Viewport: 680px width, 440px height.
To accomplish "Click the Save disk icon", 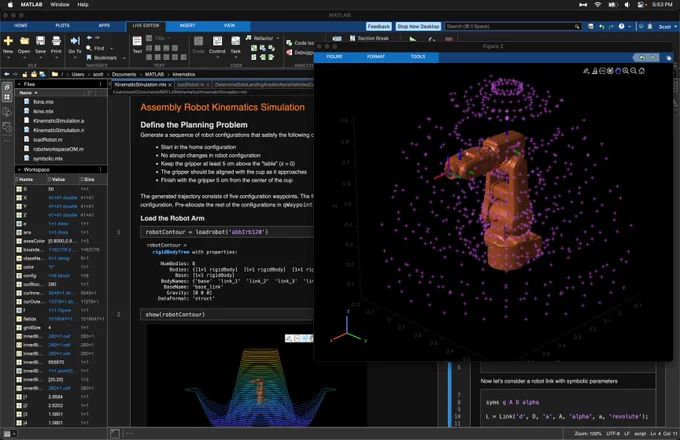I will [x=40, y=41].
